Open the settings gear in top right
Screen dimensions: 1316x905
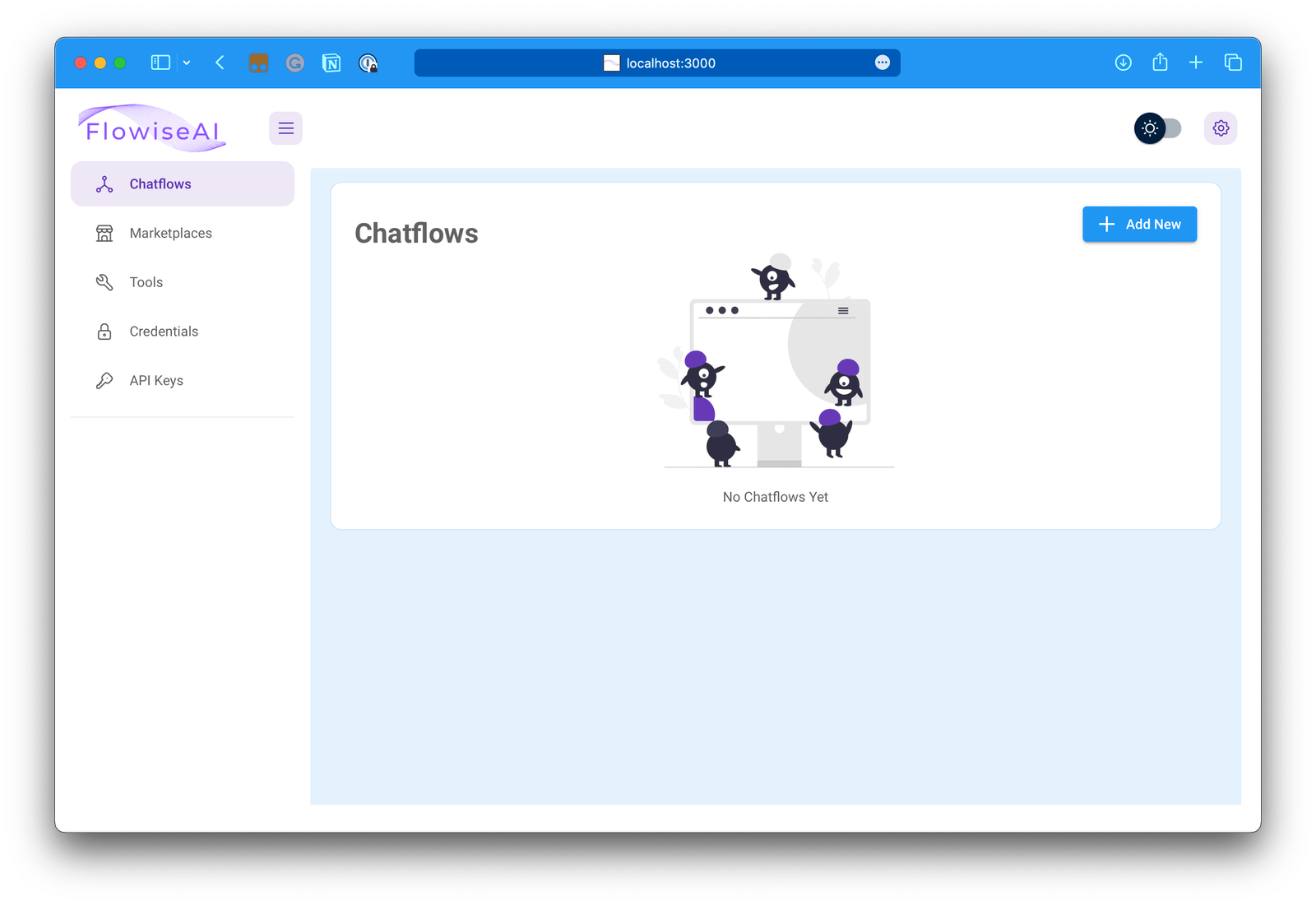[1221, 128]
